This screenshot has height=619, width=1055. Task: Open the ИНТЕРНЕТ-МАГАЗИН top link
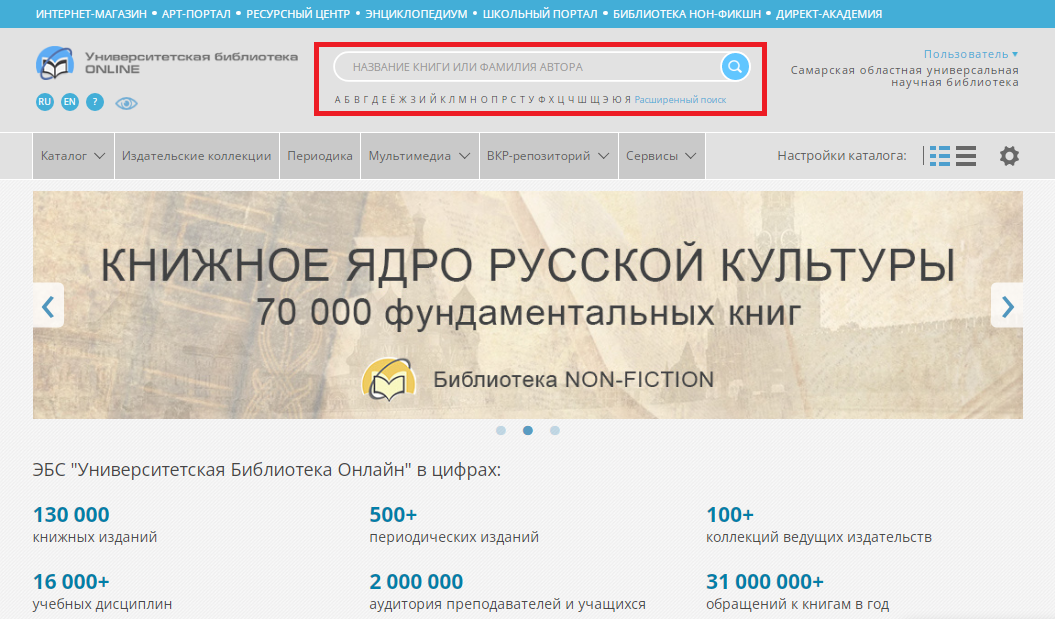coord(91,14)
